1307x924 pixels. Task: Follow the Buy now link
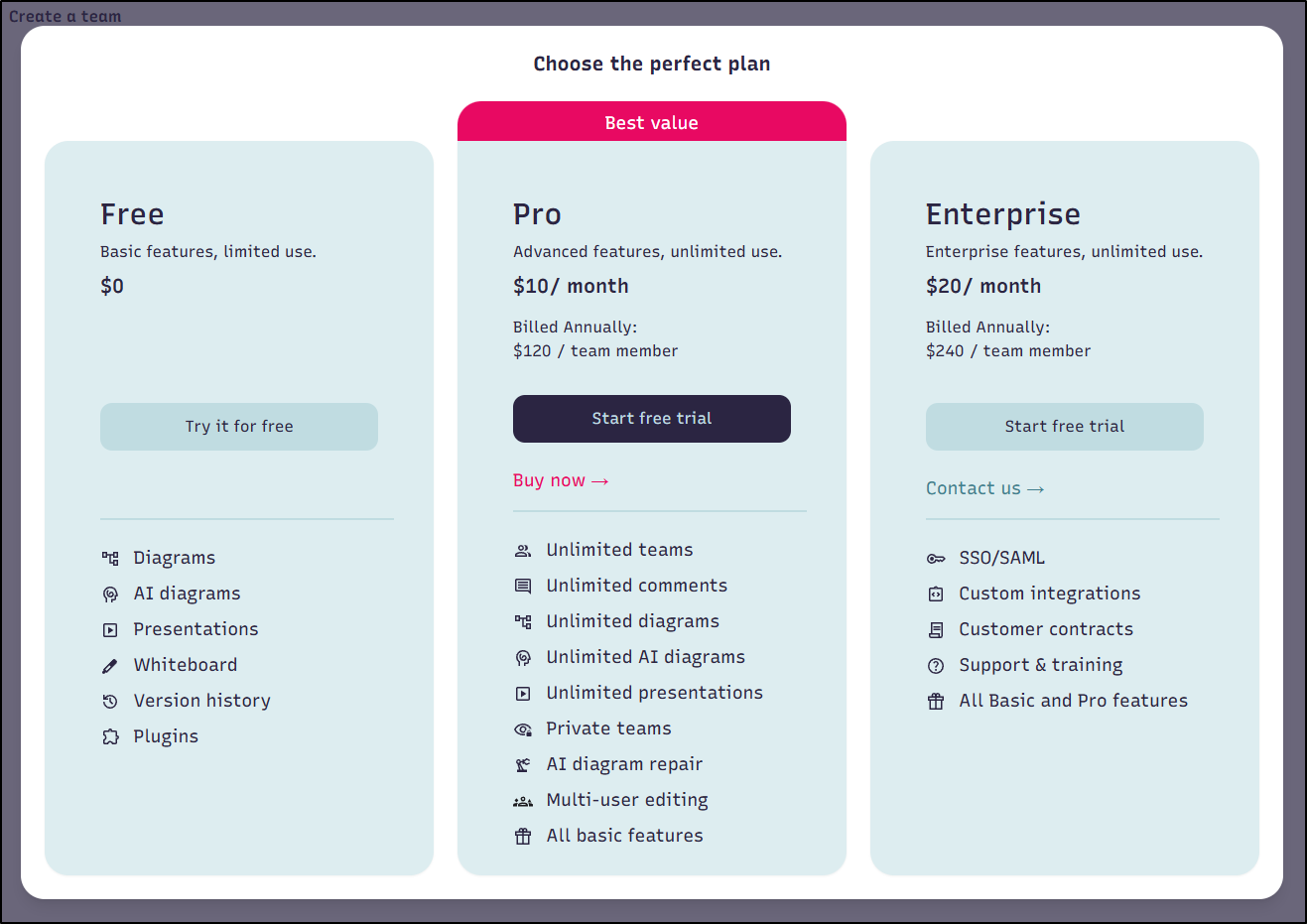click(561, 480)
